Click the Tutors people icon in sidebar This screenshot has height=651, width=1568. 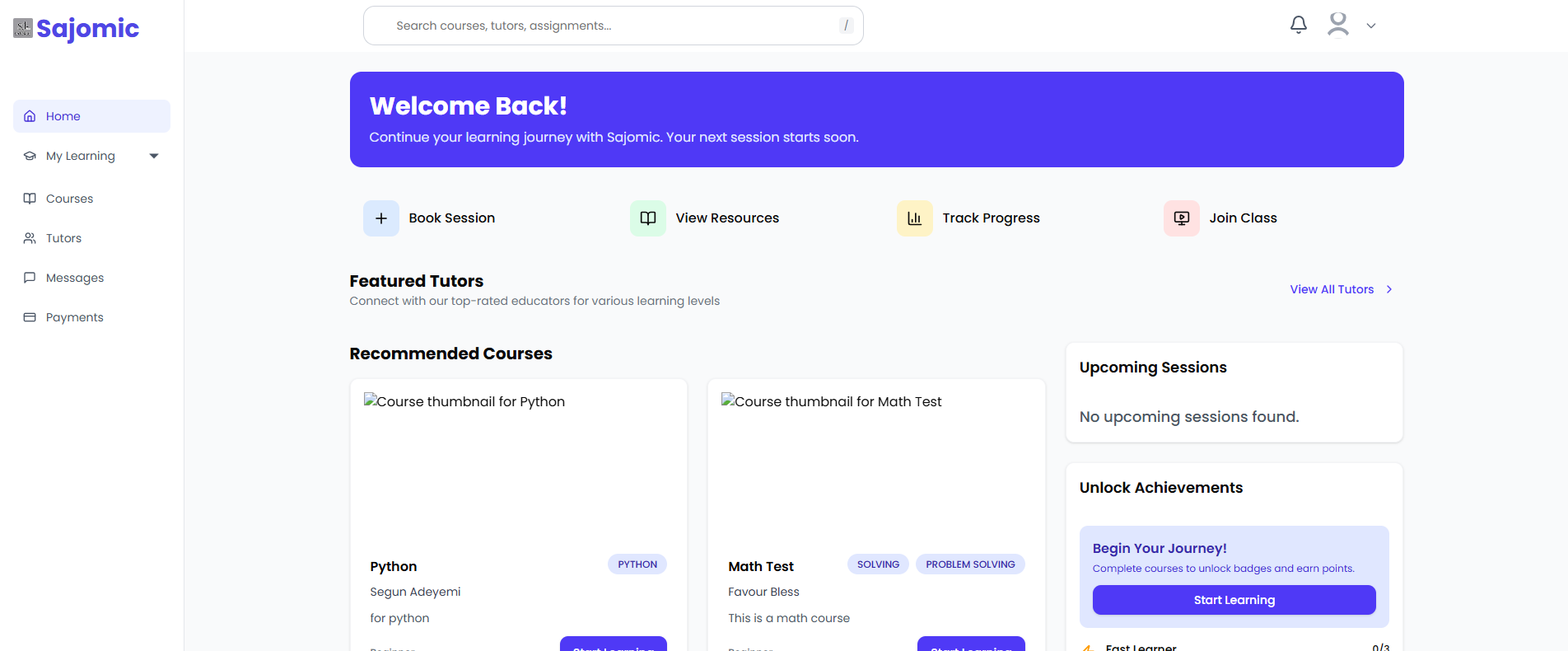click(x=30, y=238)
